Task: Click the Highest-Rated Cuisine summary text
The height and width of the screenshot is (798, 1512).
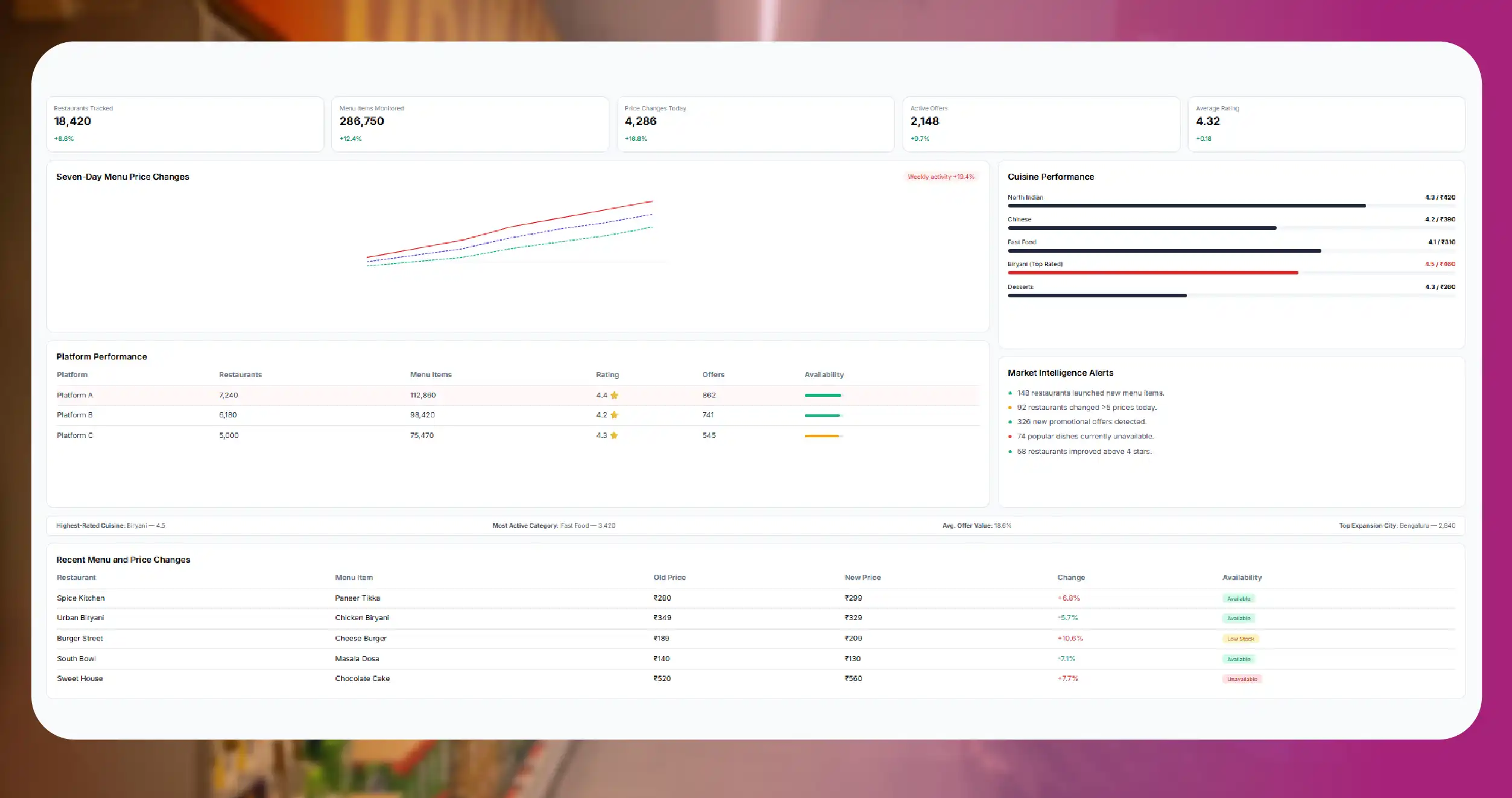Action: (110, 526)
